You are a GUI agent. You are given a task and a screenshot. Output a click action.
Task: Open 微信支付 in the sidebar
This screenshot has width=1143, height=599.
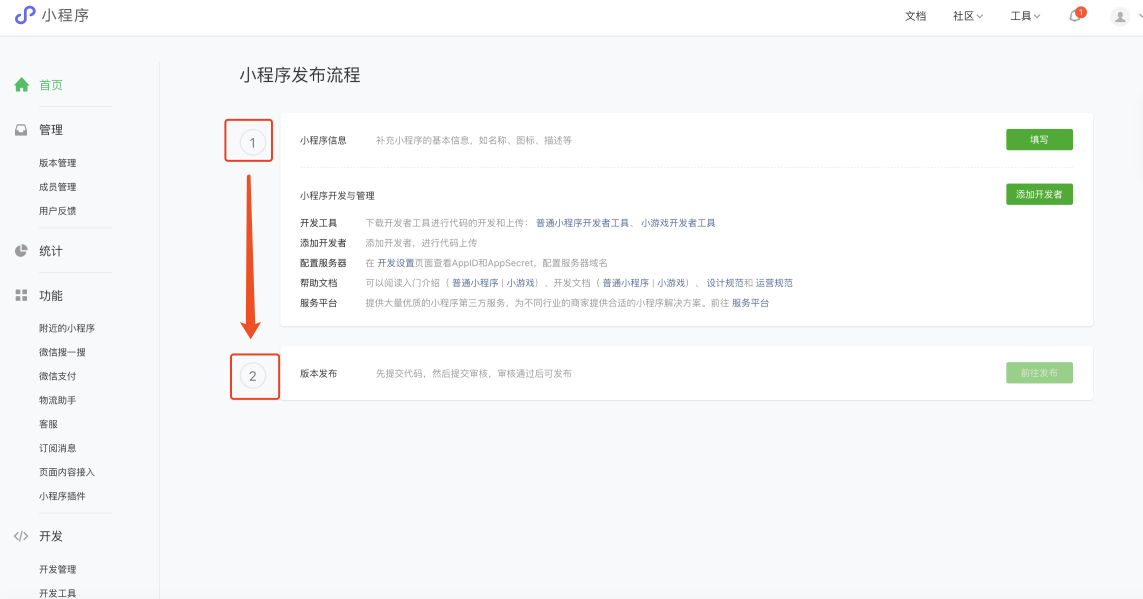pos(57,376)
